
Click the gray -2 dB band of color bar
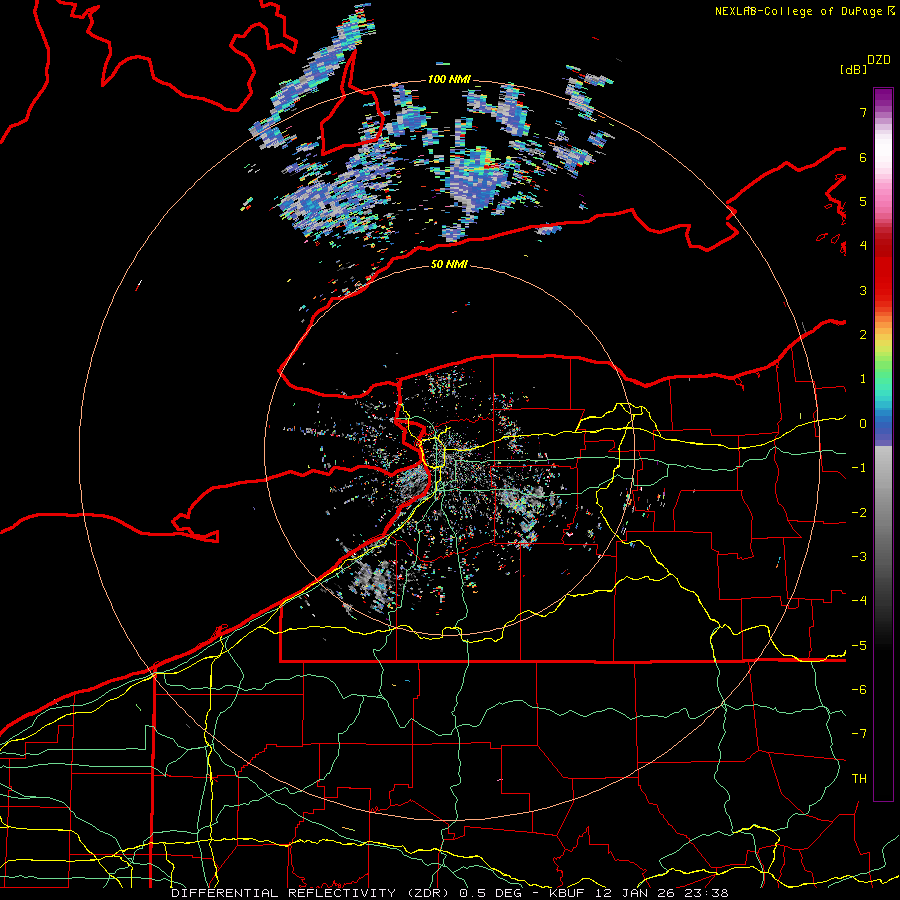pyautogui.click(x=883, y=513)
